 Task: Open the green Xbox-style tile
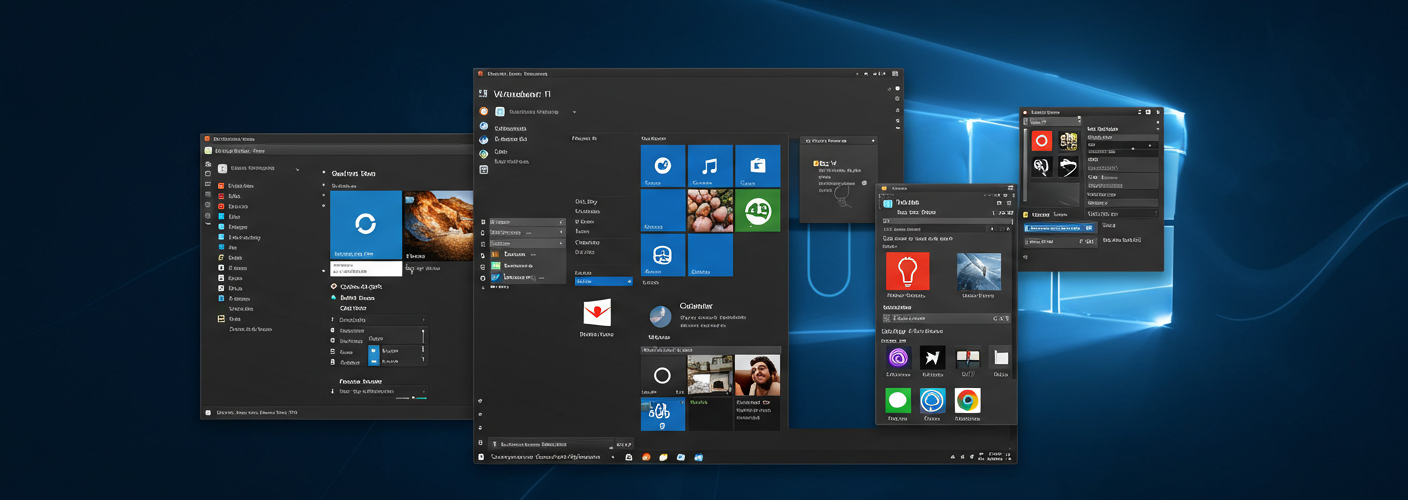click(757, 210)
